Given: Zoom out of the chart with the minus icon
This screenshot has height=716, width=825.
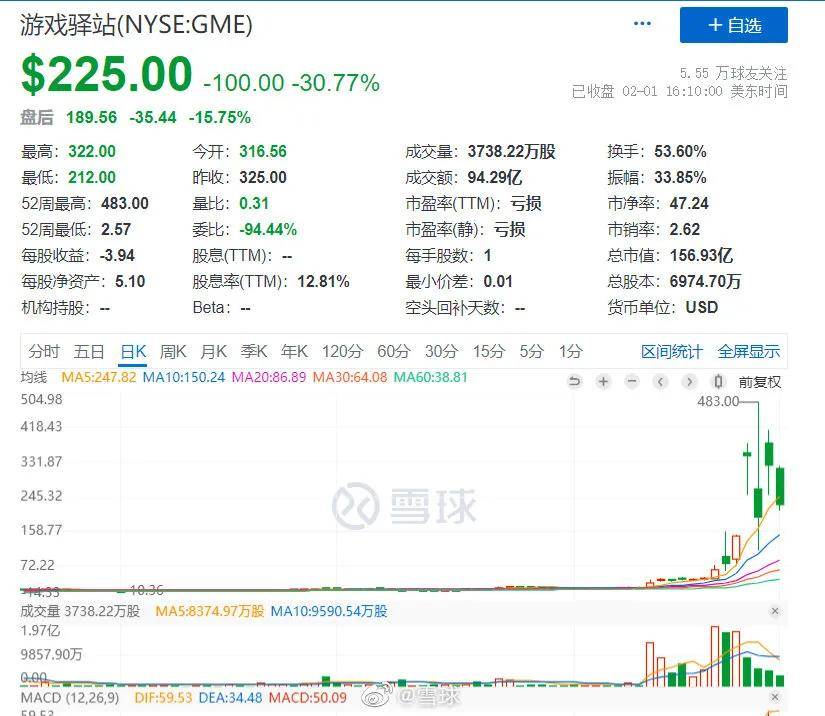Looking at the screenshot, I should coord(631,382).
